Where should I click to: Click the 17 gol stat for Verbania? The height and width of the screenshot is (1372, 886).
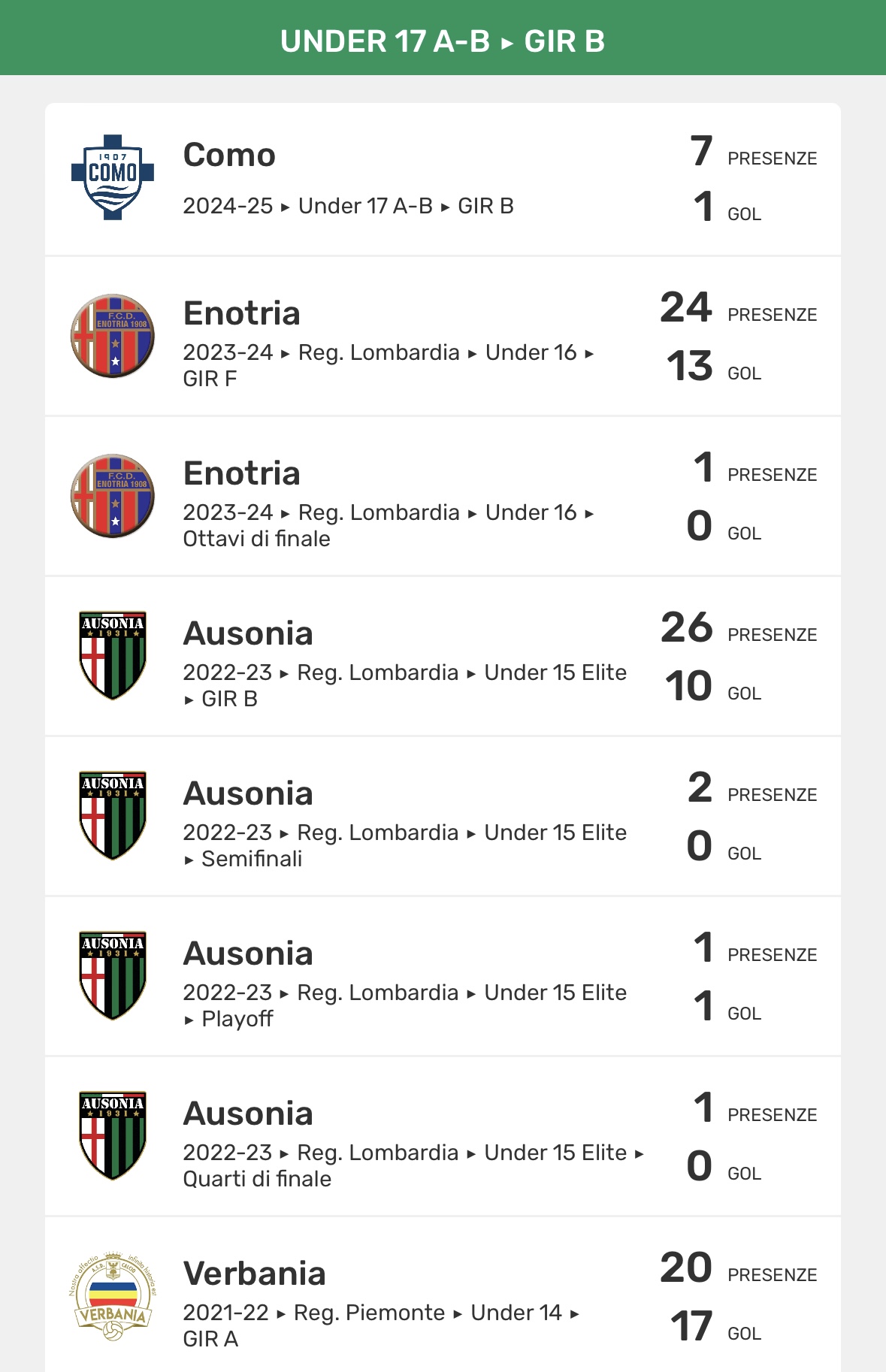click(x=691, y=1327)
